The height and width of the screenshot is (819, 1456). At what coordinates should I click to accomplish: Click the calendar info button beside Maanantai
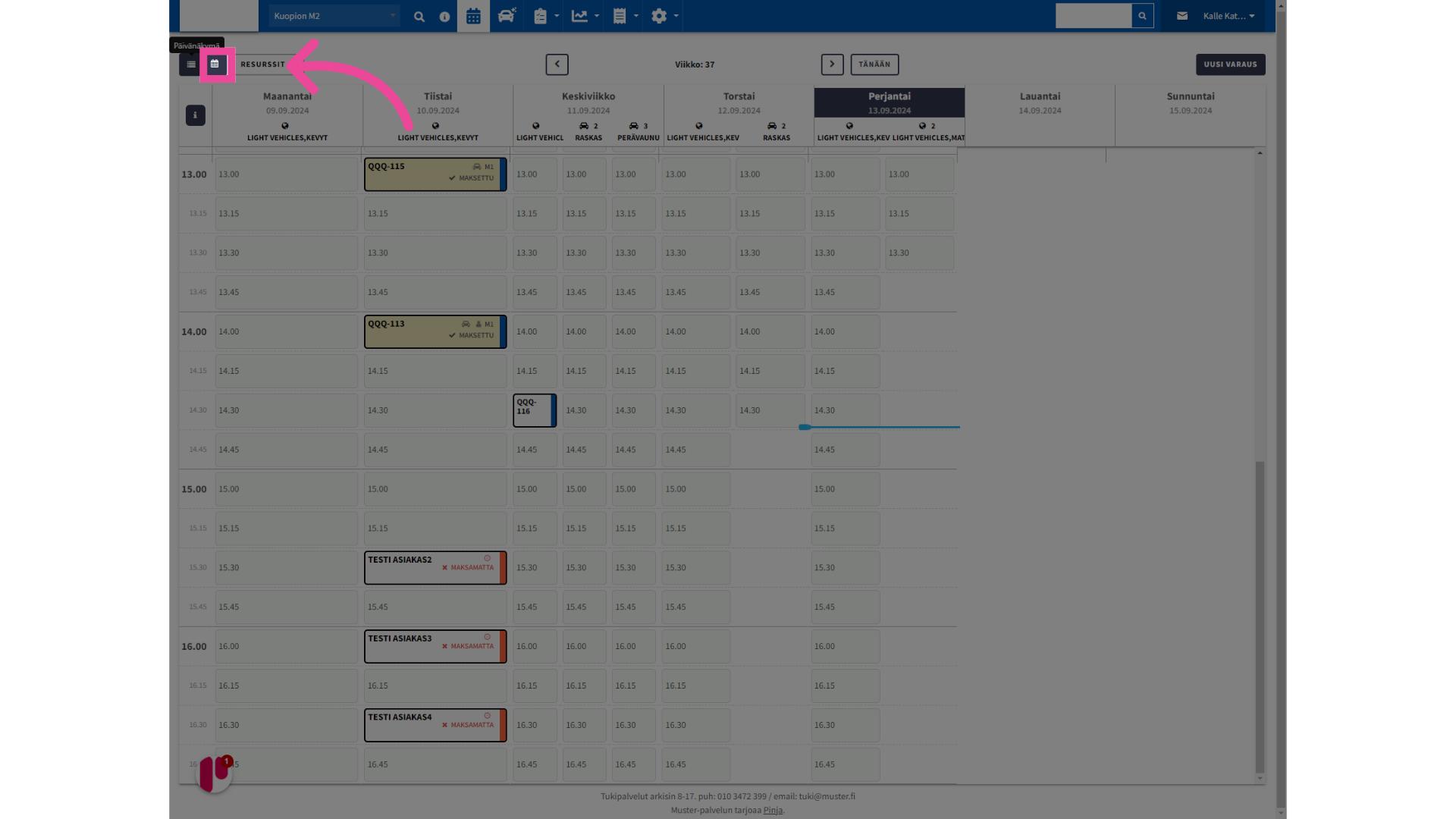pos(196,115)
